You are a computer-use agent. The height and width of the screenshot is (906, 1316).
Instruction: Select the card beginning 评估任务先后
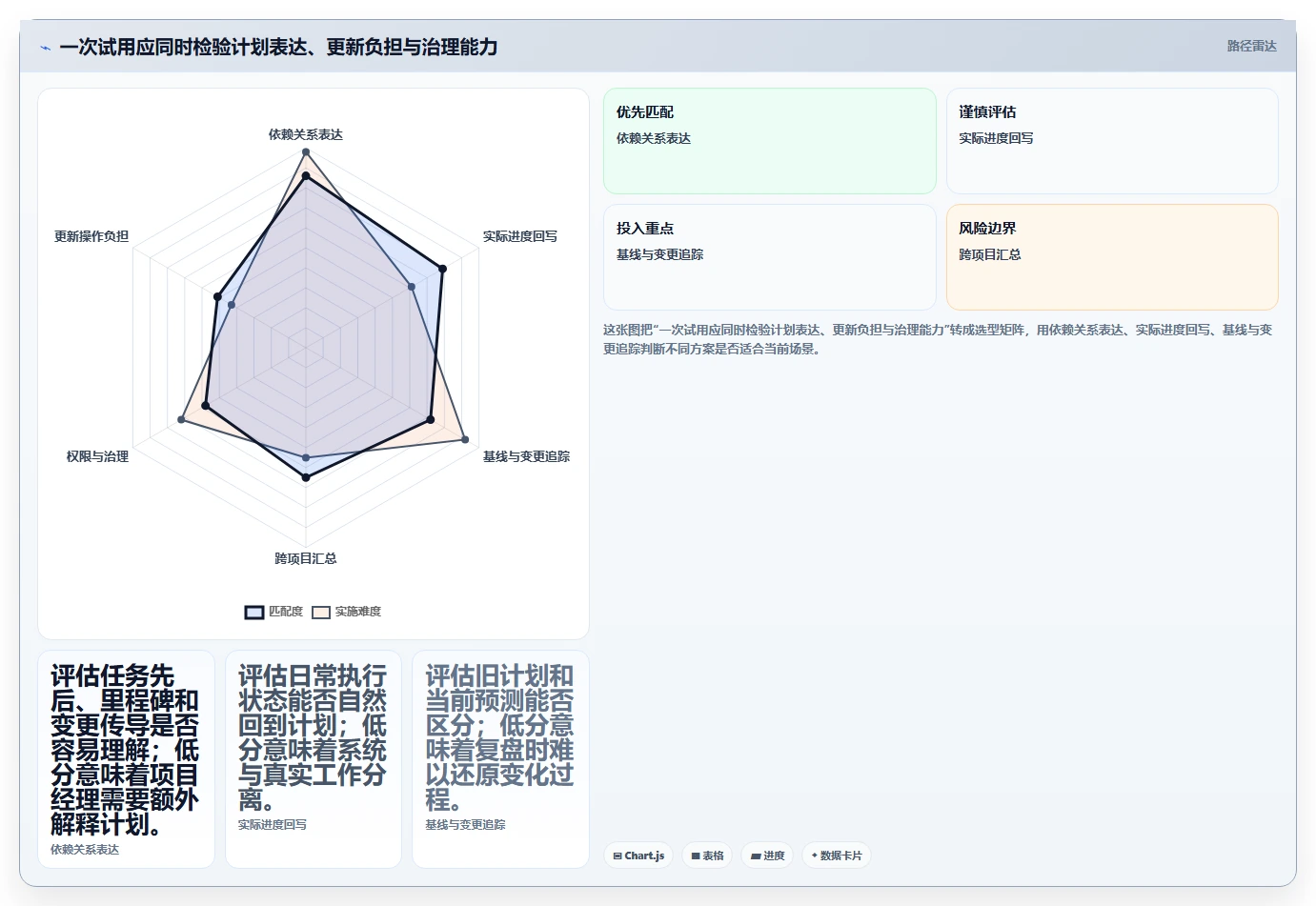click(127, 759)
